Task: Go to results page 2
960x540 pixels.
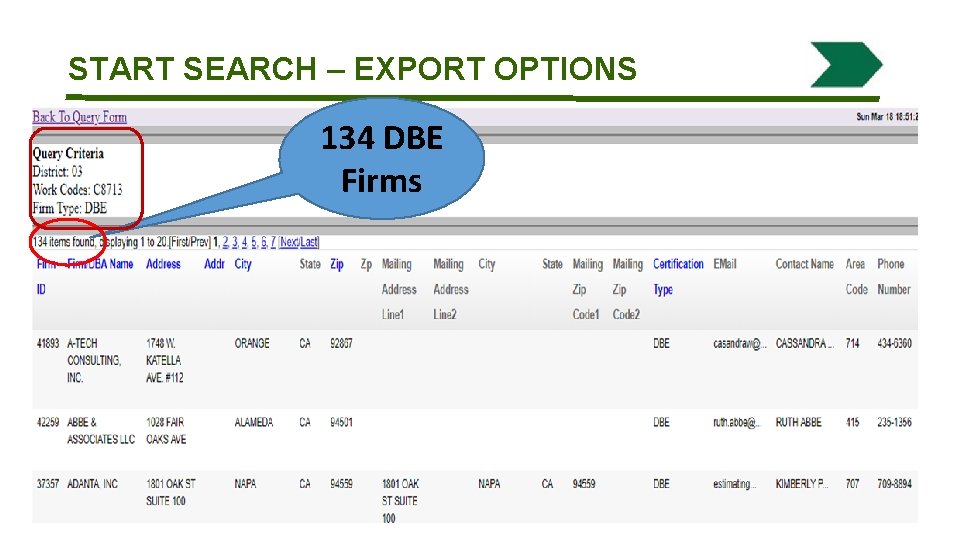Action: (225, 242)
